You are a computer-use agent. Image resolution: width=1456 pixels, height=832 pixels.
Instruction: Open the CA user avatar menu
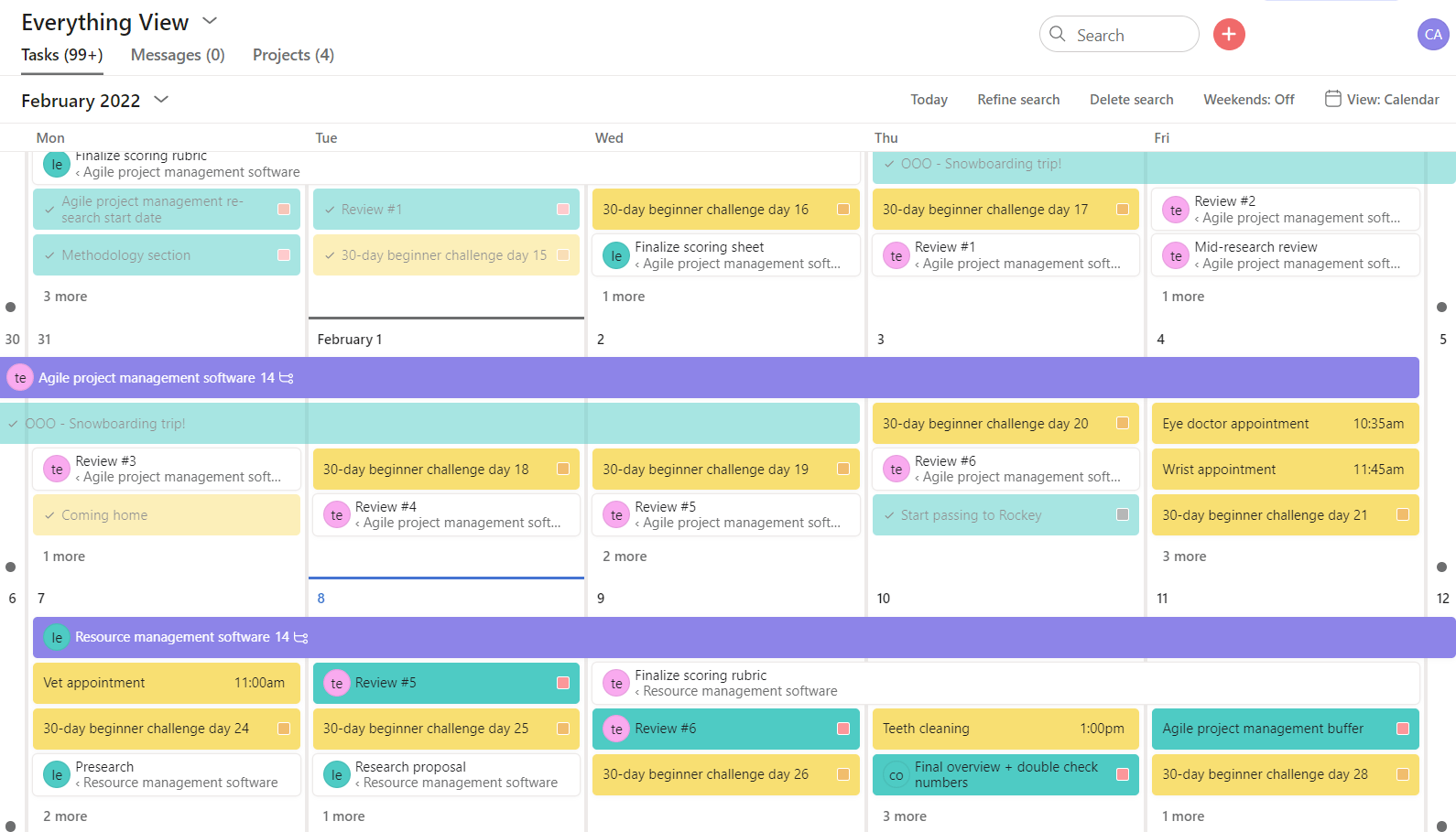click(x=1432, y=35)
